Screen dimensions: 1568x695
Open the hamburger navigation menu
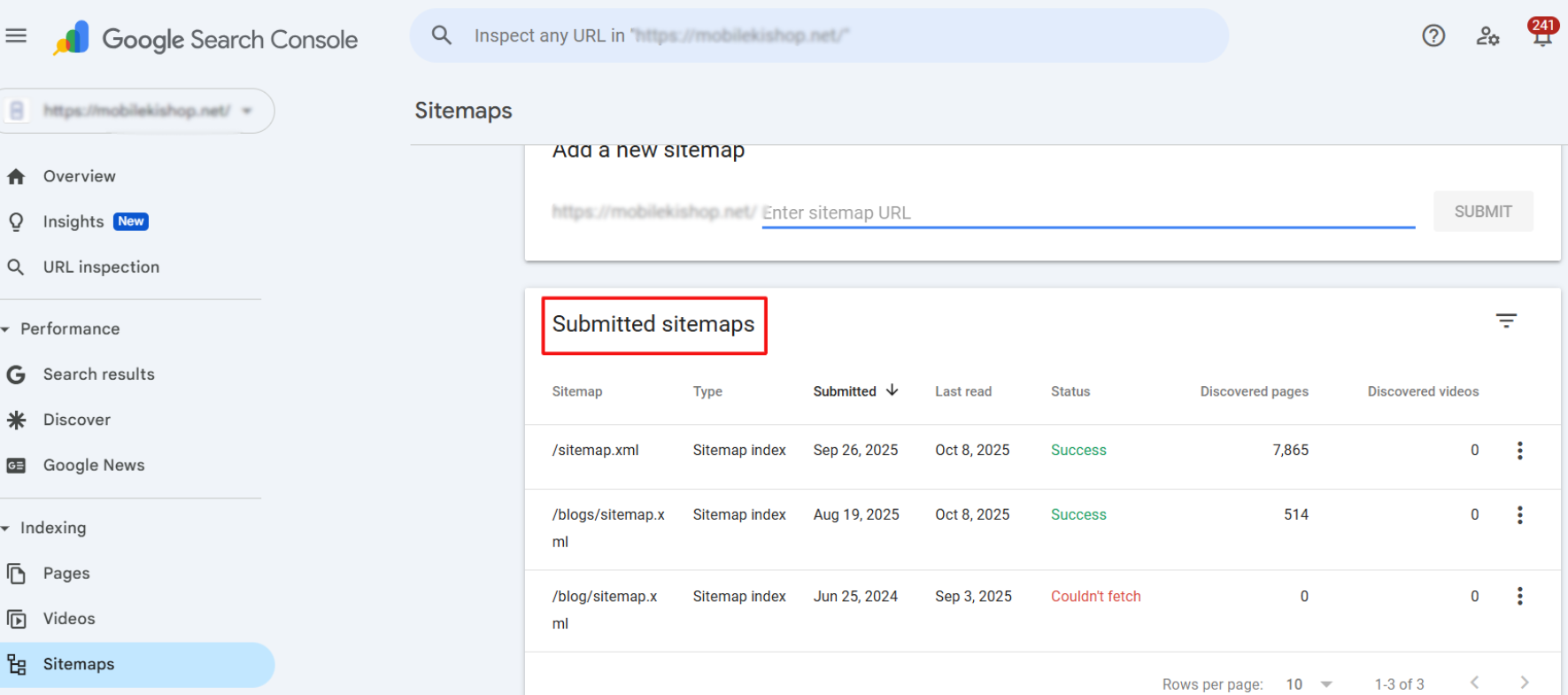(16, 36)
